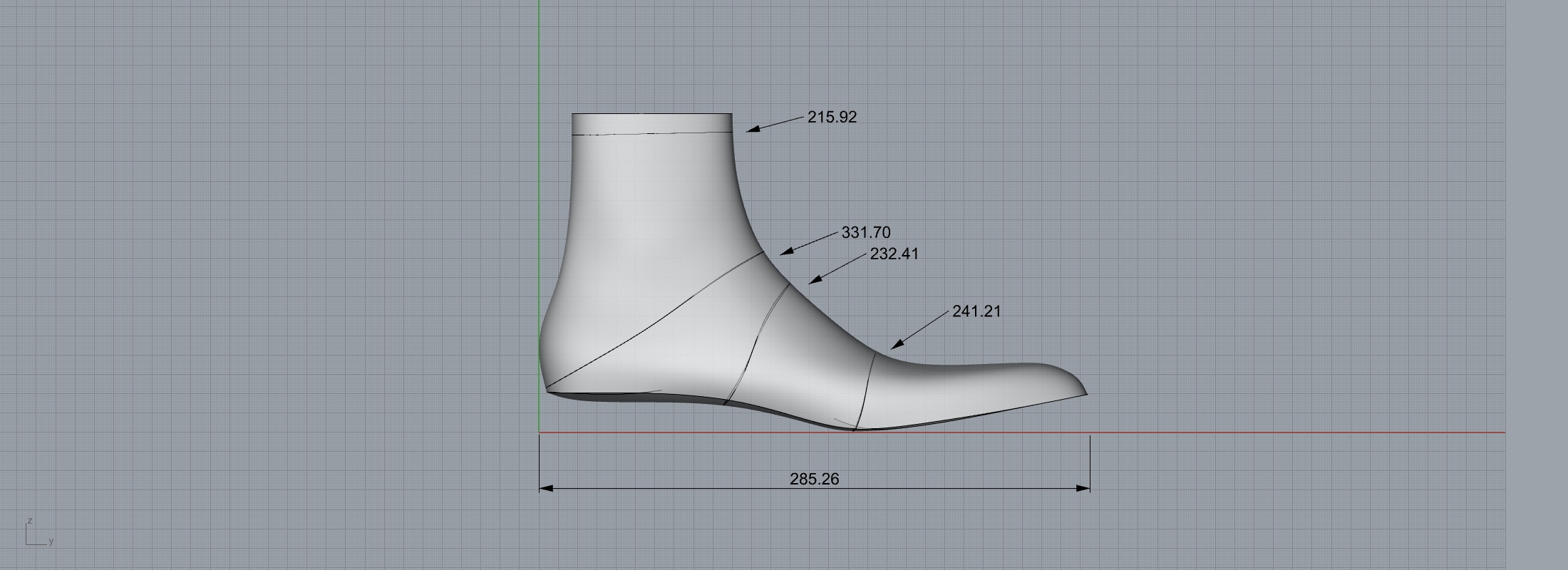This screenshot has height=570, width=1568.
Task: Click the red horizontal axis line
Action: click(1283, 432)
